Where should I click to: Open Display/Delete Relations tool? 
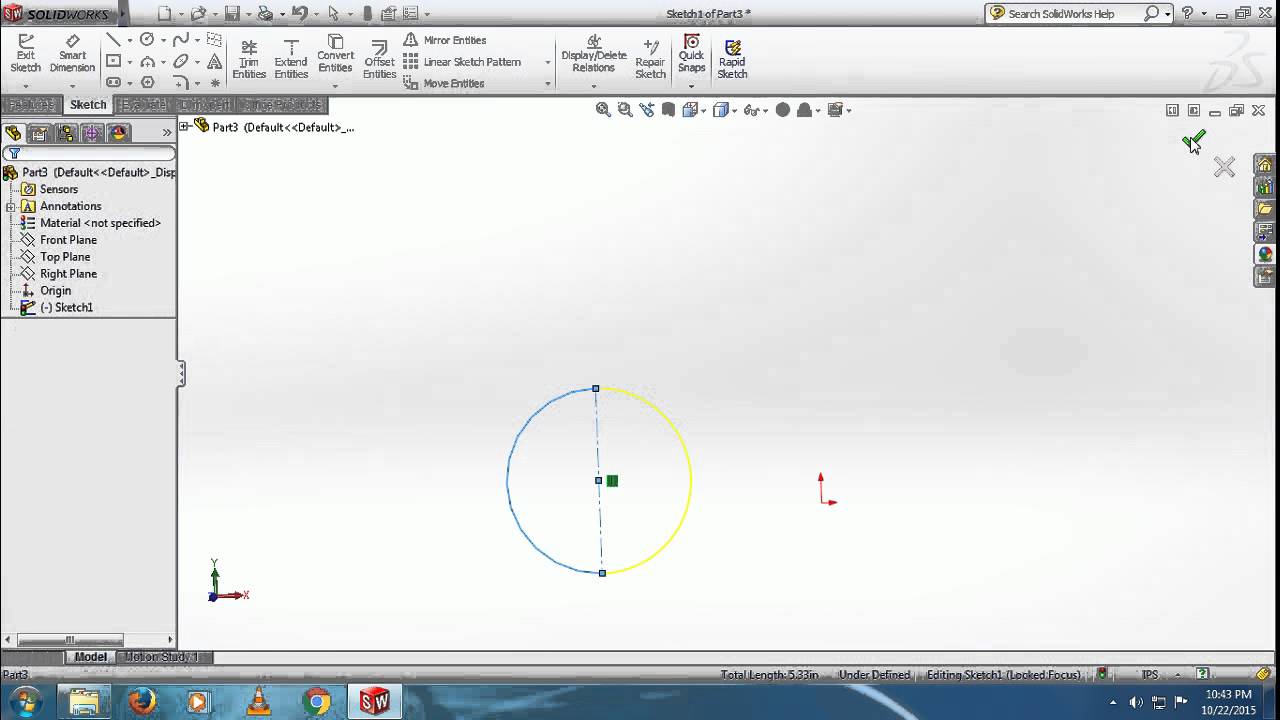click(x=593, y=55)
